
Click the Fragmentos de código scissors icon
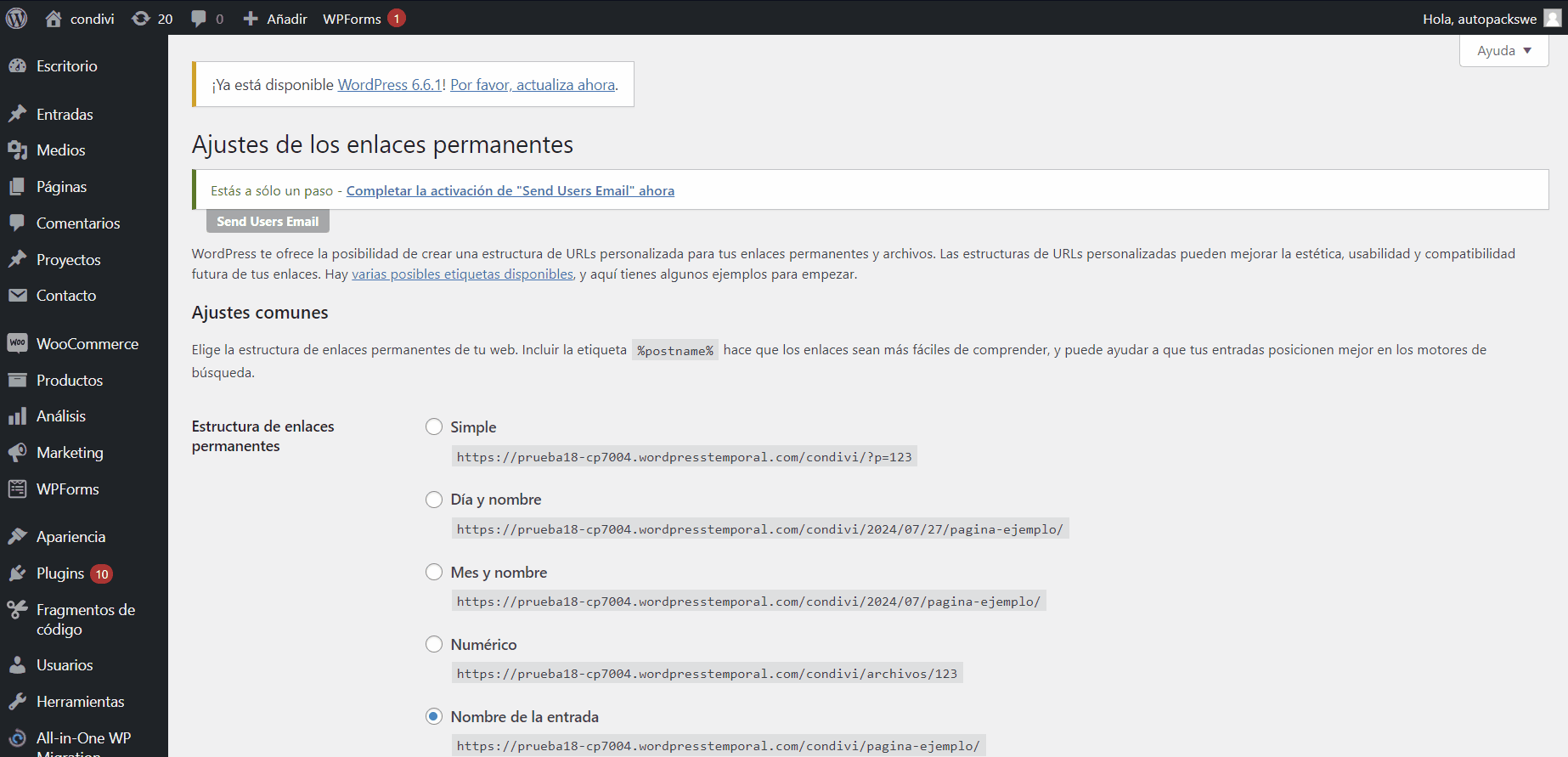pos(17,609)
